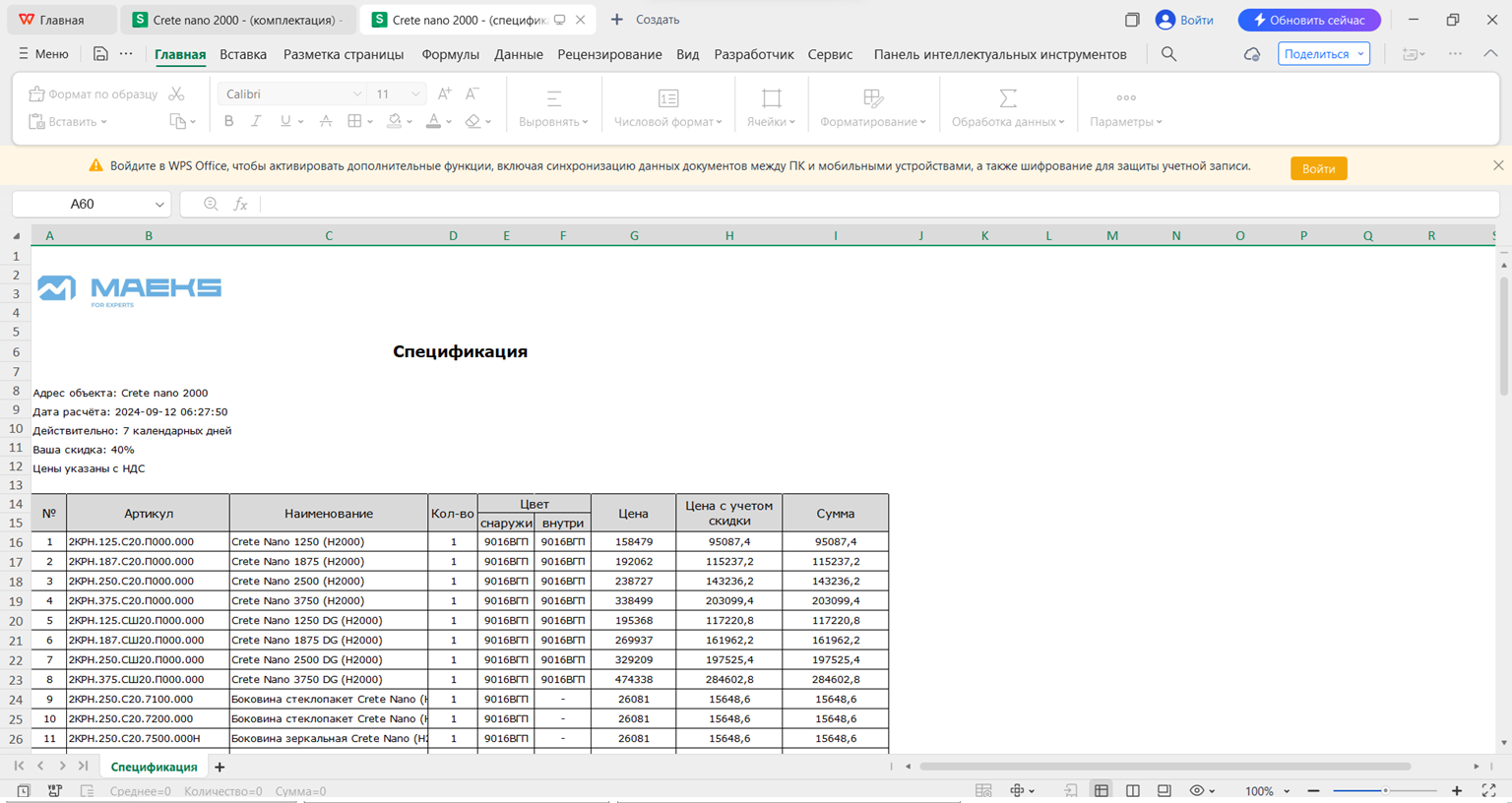The image size is (1512, 803).
Task: Dismiss the WPS Office sign-in banner
Action: pos(1498,165)
